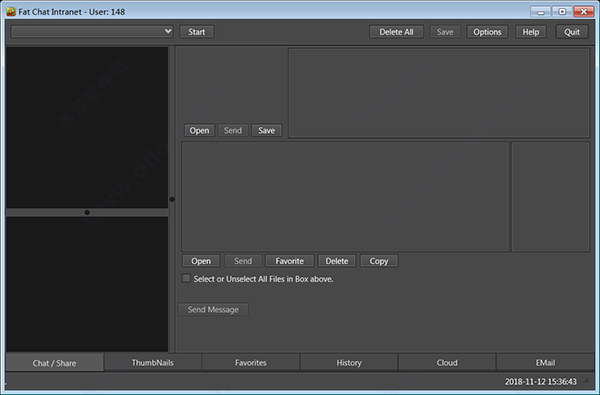Click the upper Send button next to Save
The height and width of the screenshot is (395, 600).
233,131
